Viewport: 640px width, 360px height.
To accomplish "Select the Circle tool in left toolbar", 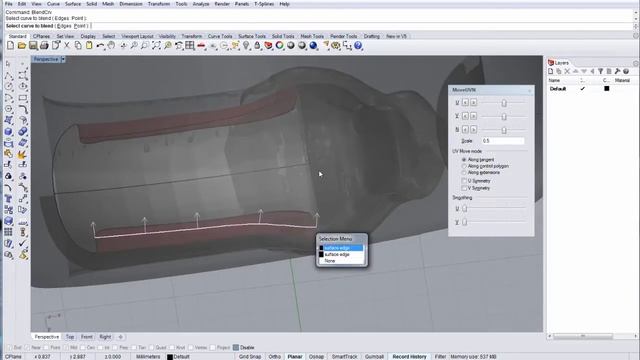I will [x=8, y=87].
